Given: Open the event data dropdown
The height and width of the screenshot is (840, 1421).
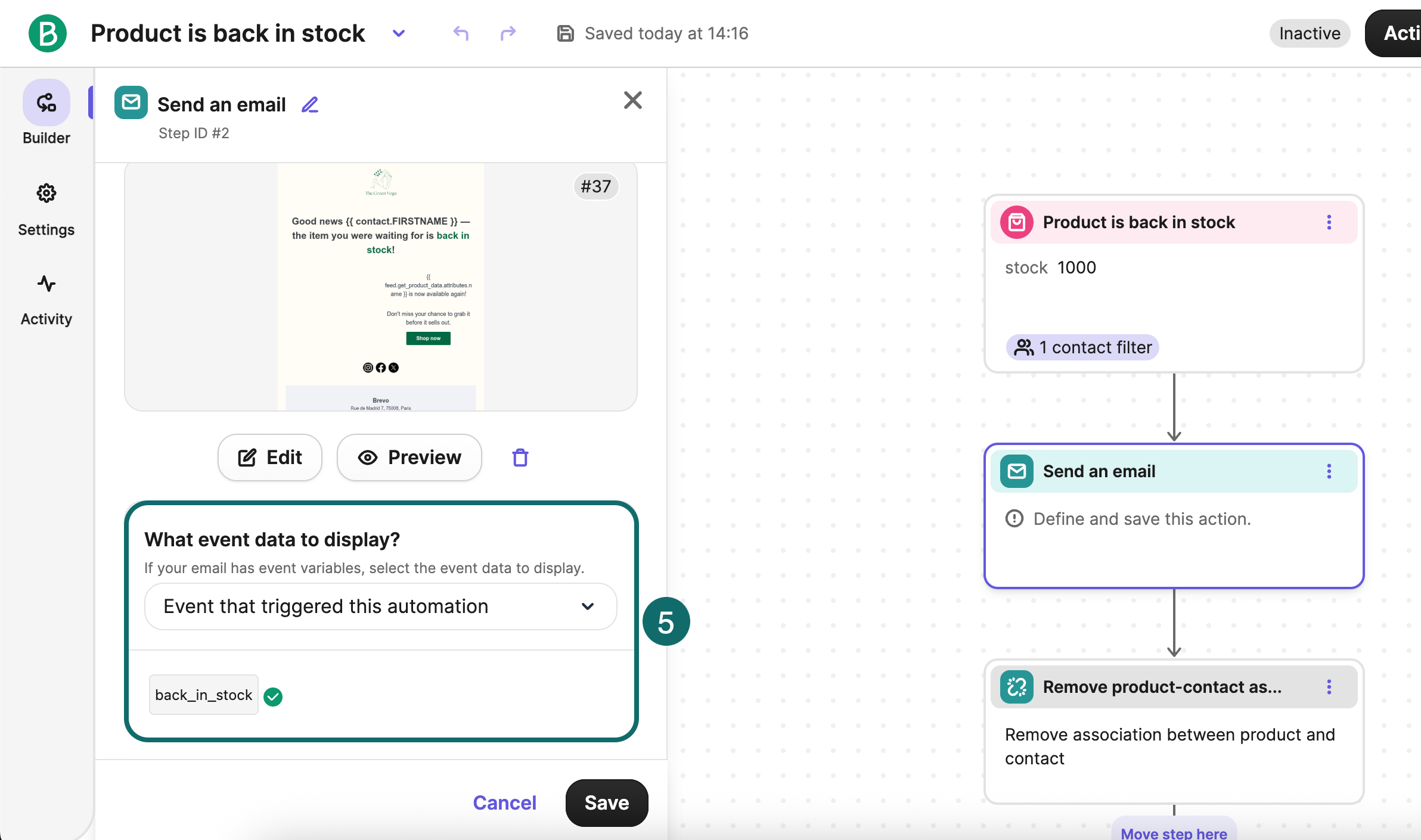Looking at the screenshot, I should [x=380, y=606].
